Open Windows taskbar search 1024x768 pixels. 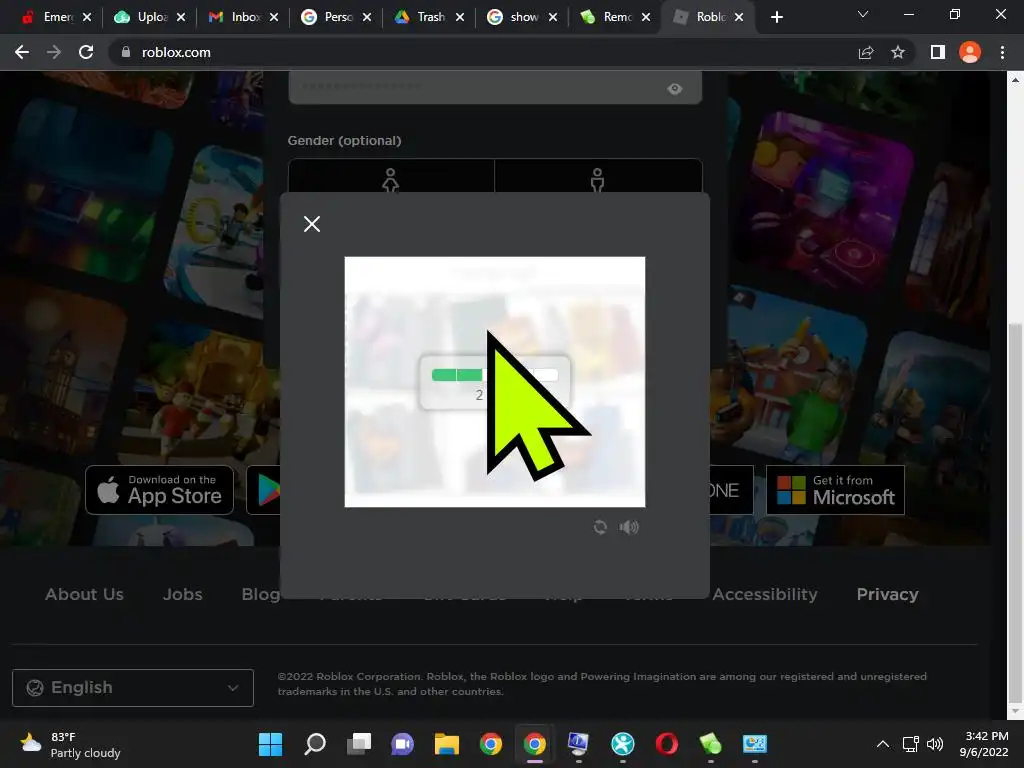[315, 744]
